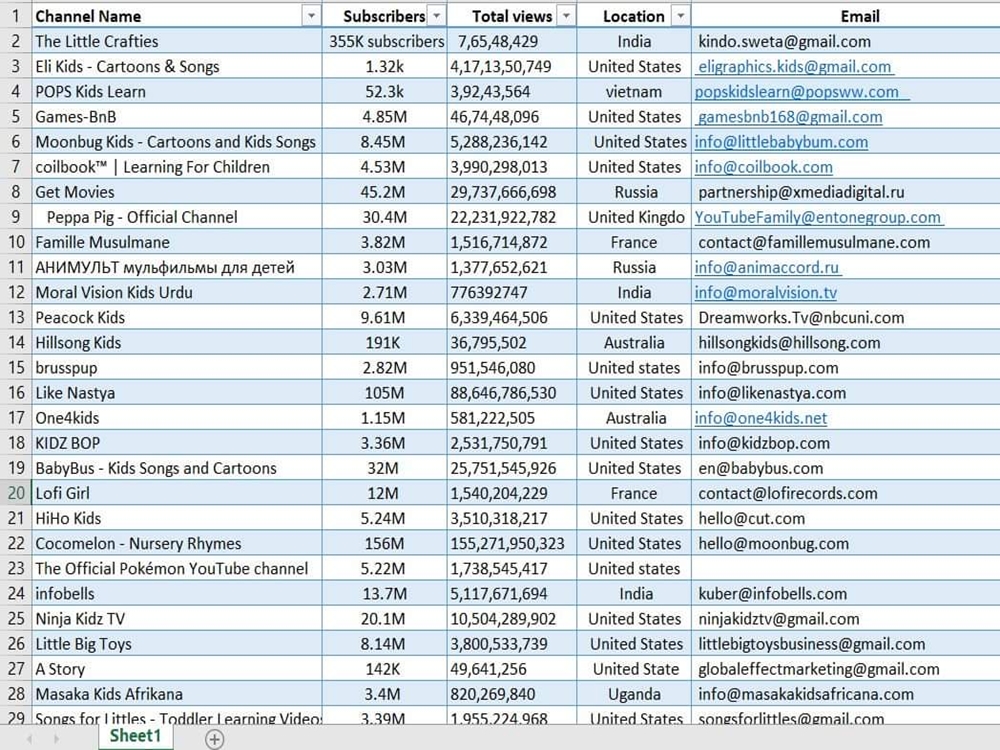Click the Like Nastya subscribers cell 105M
This screenshot has width=1000, height=750.
(386, 393)
